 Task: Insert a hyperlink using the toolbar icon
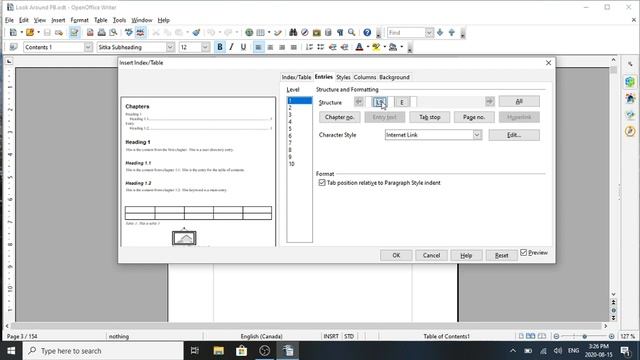pos(249,33)
